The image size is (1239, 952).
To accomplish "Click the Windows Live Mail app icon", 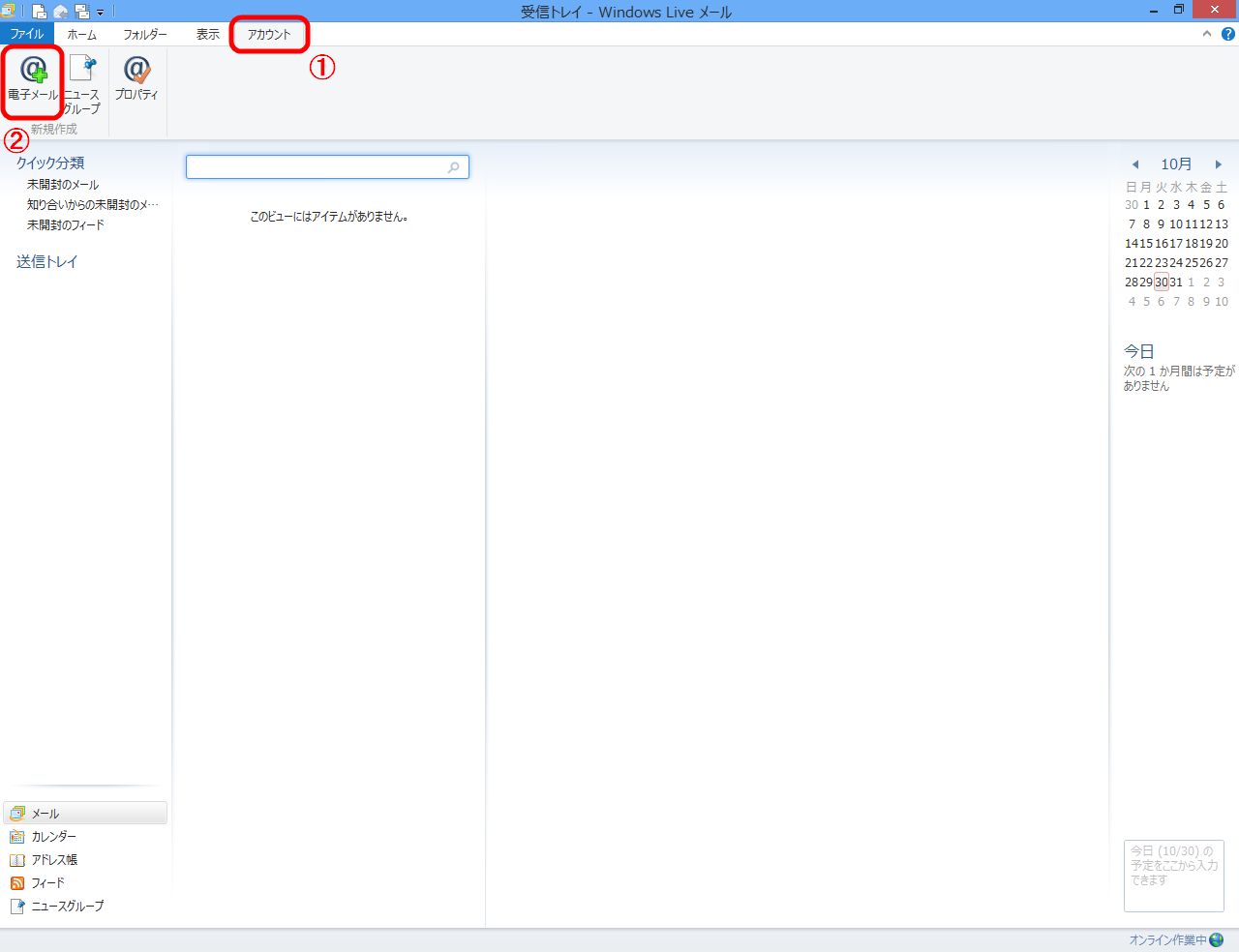I will (x=8, y=12).
